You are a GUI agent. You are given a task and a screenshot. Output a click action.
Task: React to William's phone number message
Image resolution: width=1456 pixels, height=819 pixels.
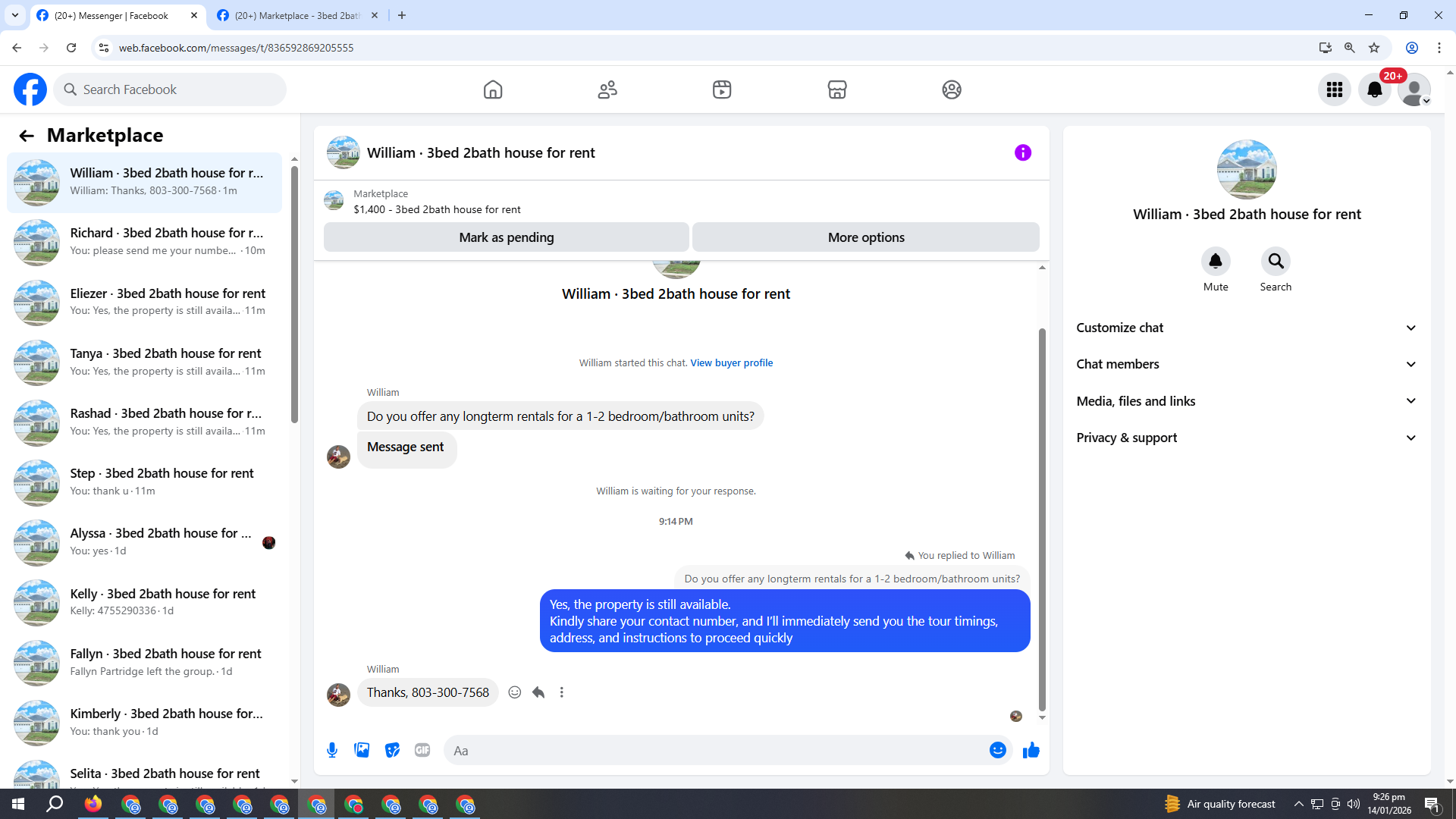coord(515,692)
